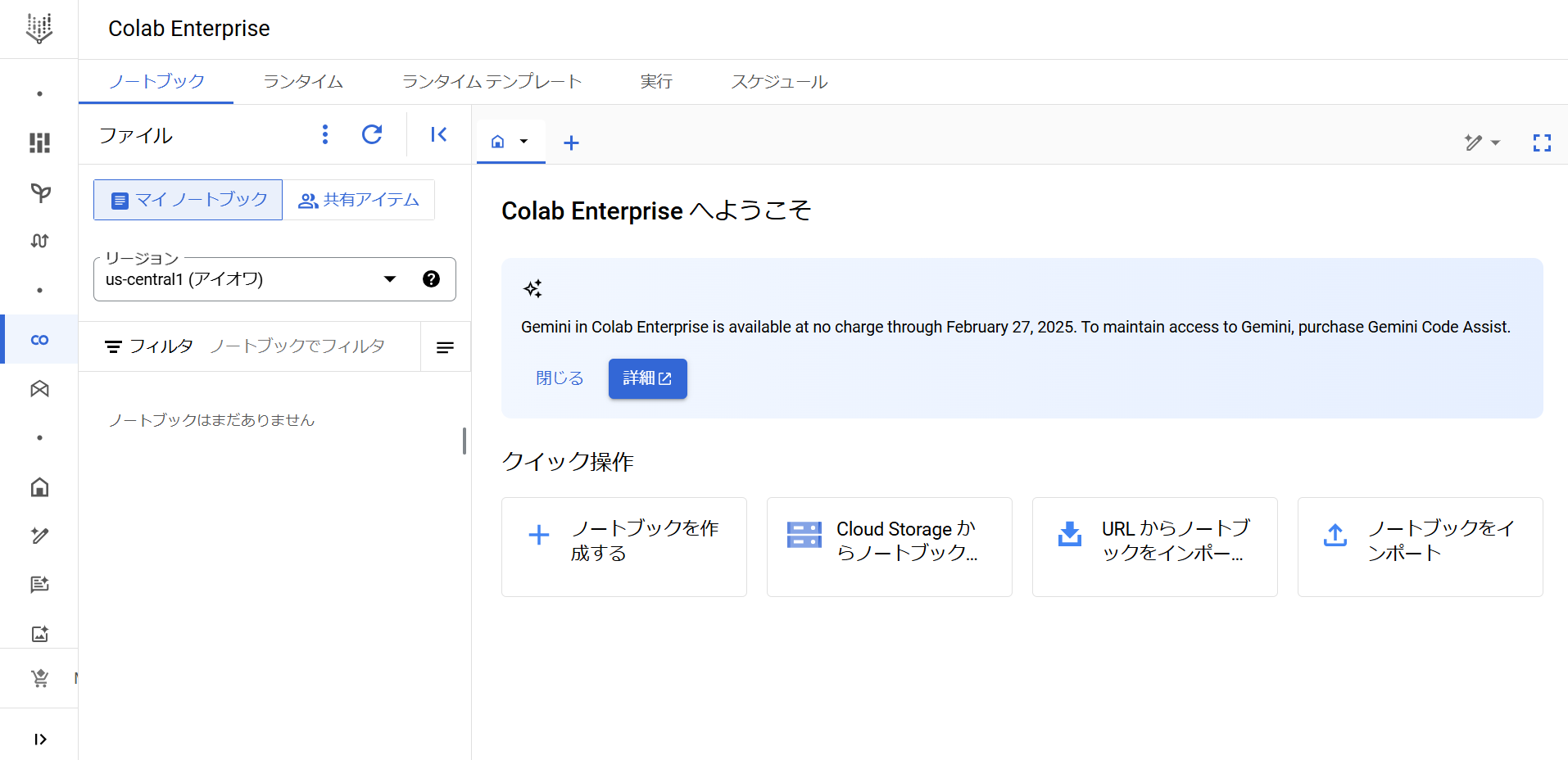Image resolution: width=1568 pixels, height=760 pixels.
Task: Open the home tab dropdown arrow
Action: pyautogui.click(x=524, y=142)
